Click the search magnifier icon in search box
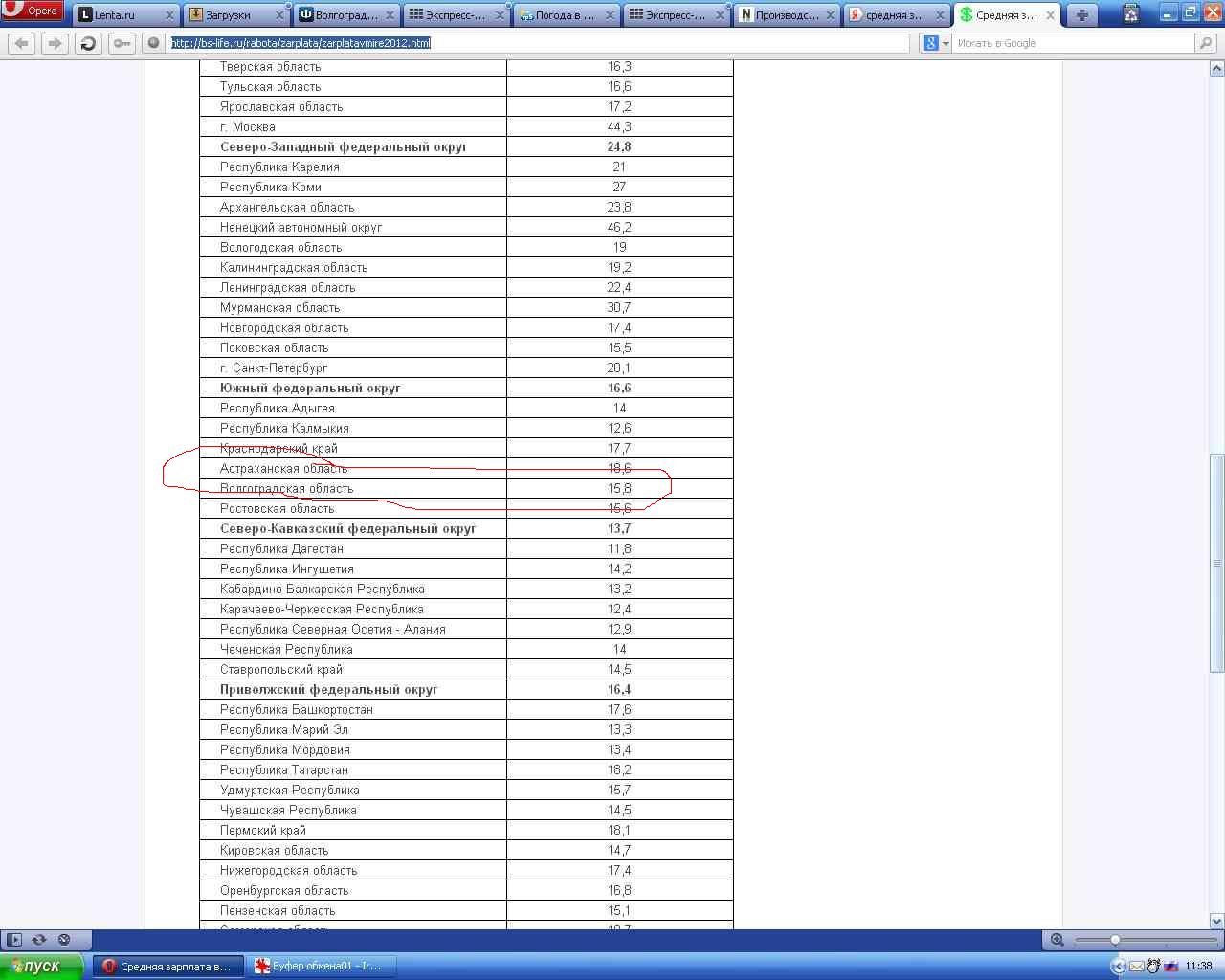Image resolution: width=1225 pixels, height=980 pixels. [1206, 43]
